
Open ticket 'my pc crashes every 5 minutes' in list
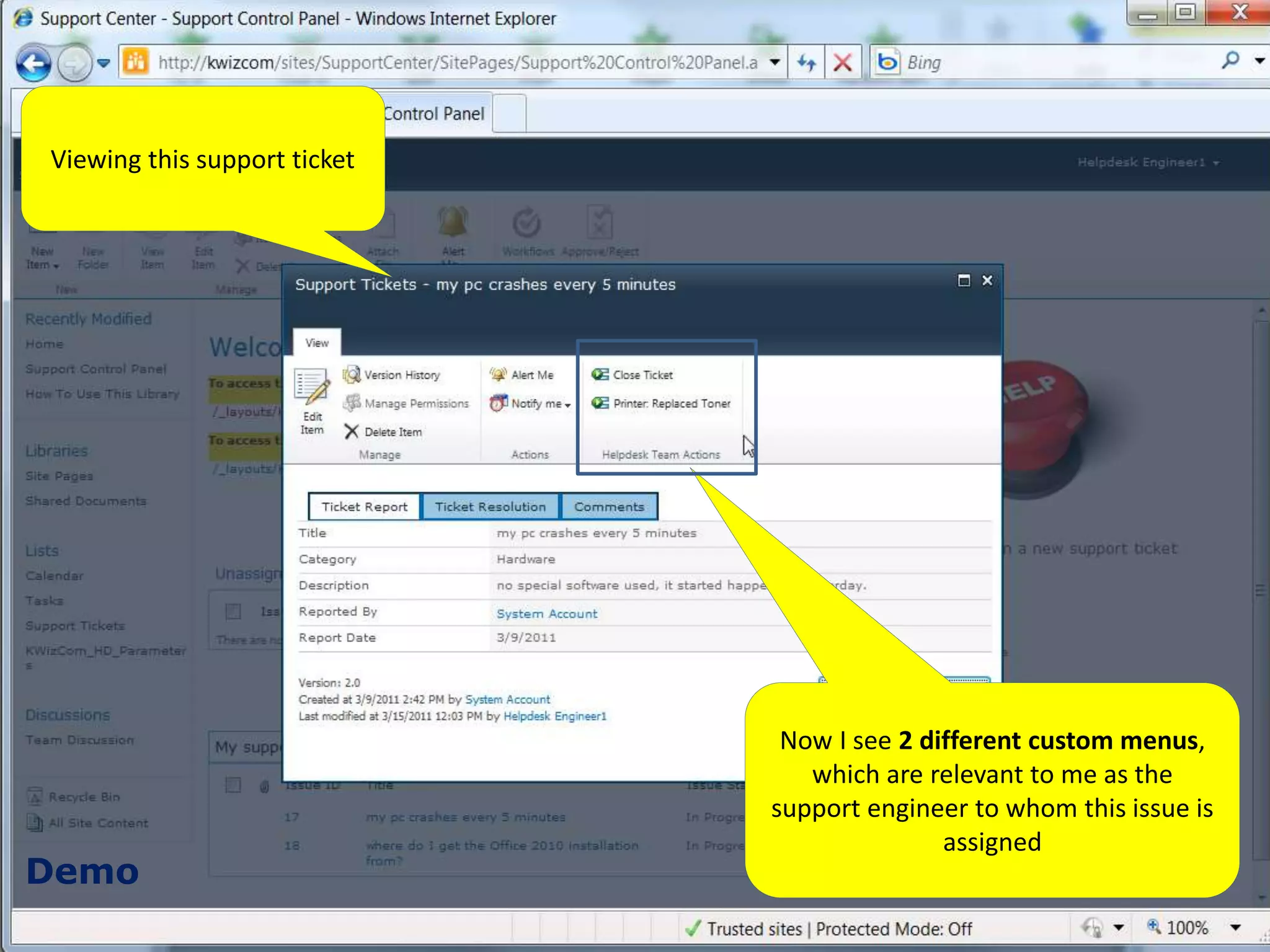click(465, 817)
